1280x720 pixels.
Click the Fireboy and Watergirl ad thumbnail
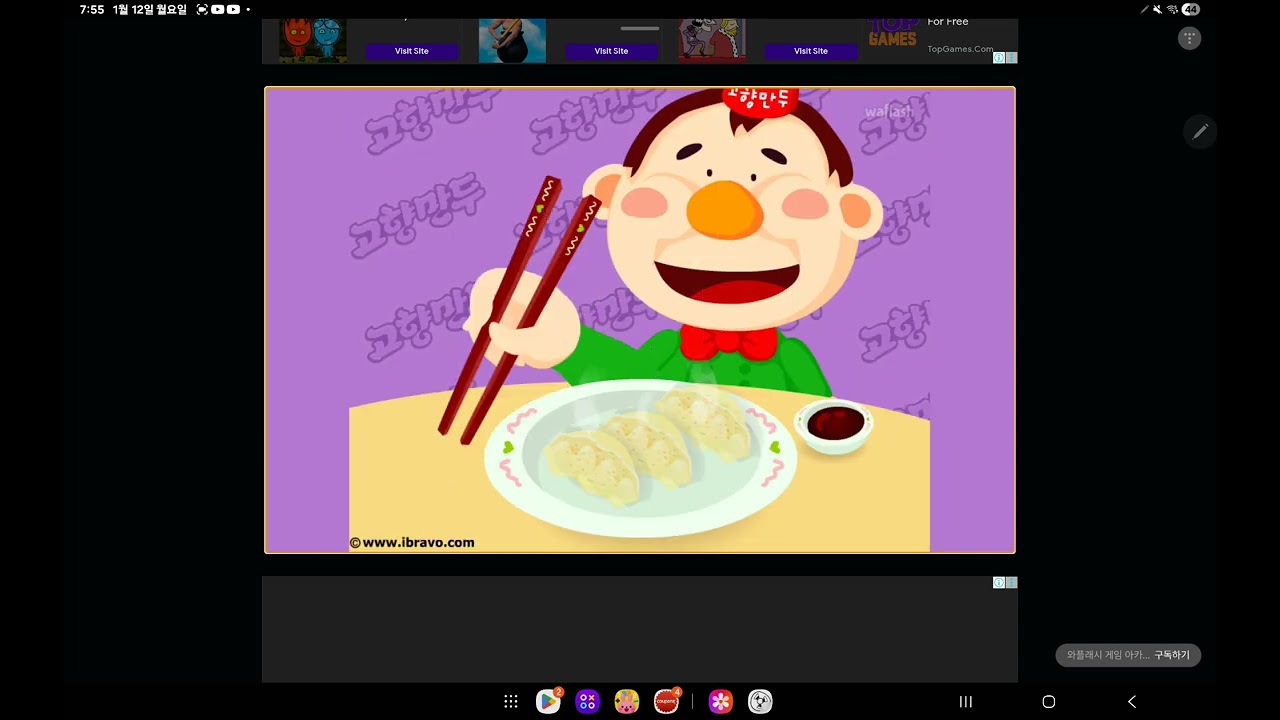[x=313, y=41]
